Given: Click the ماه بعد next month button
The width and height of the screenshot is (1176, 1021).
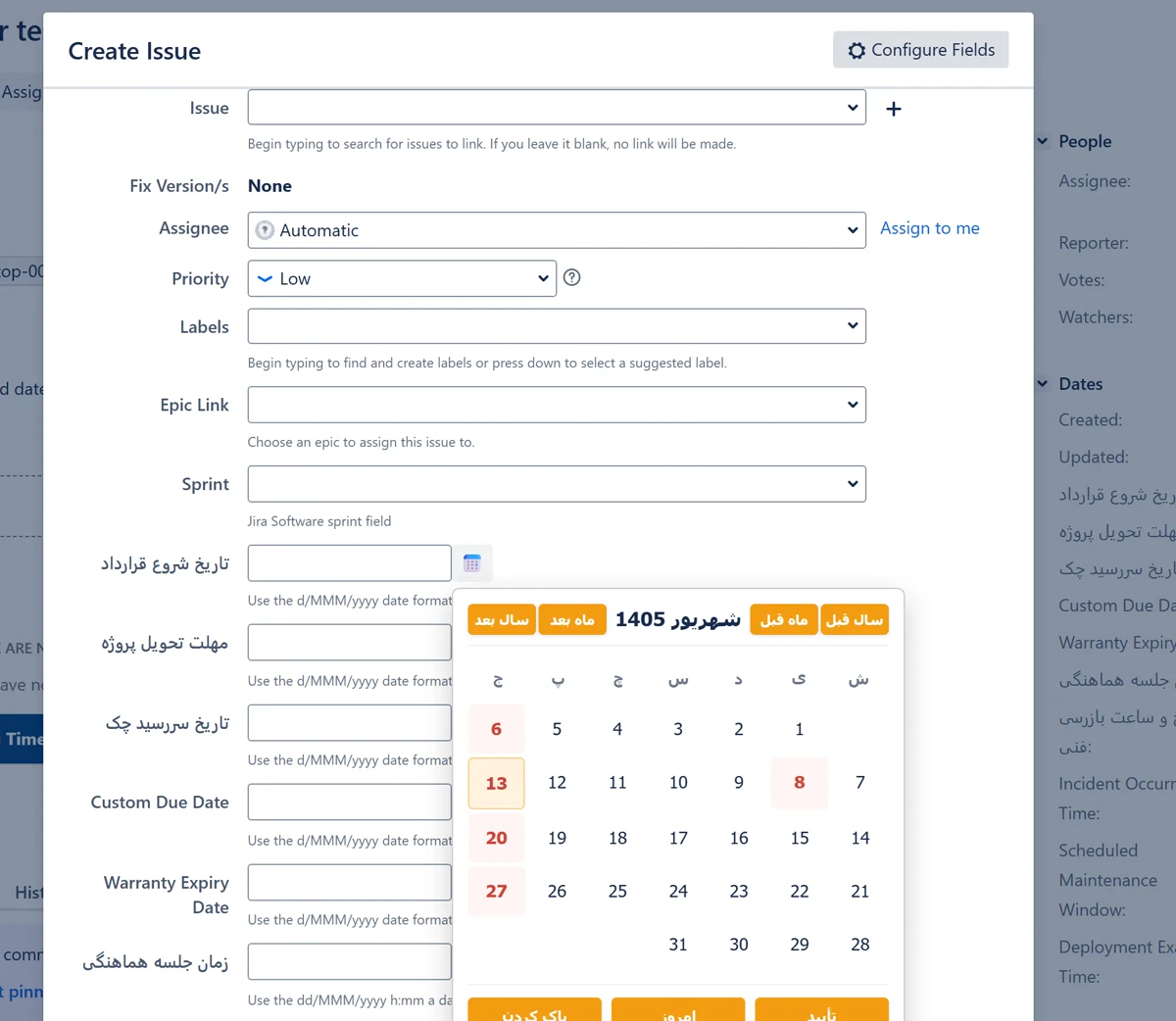Looking at the screenshot, I should tap(572, 619).
